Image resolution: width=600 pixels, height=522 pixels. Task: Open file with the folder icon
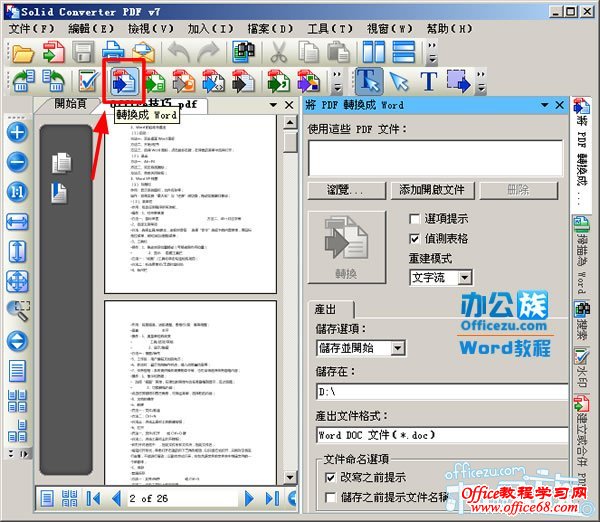[23, 52]
